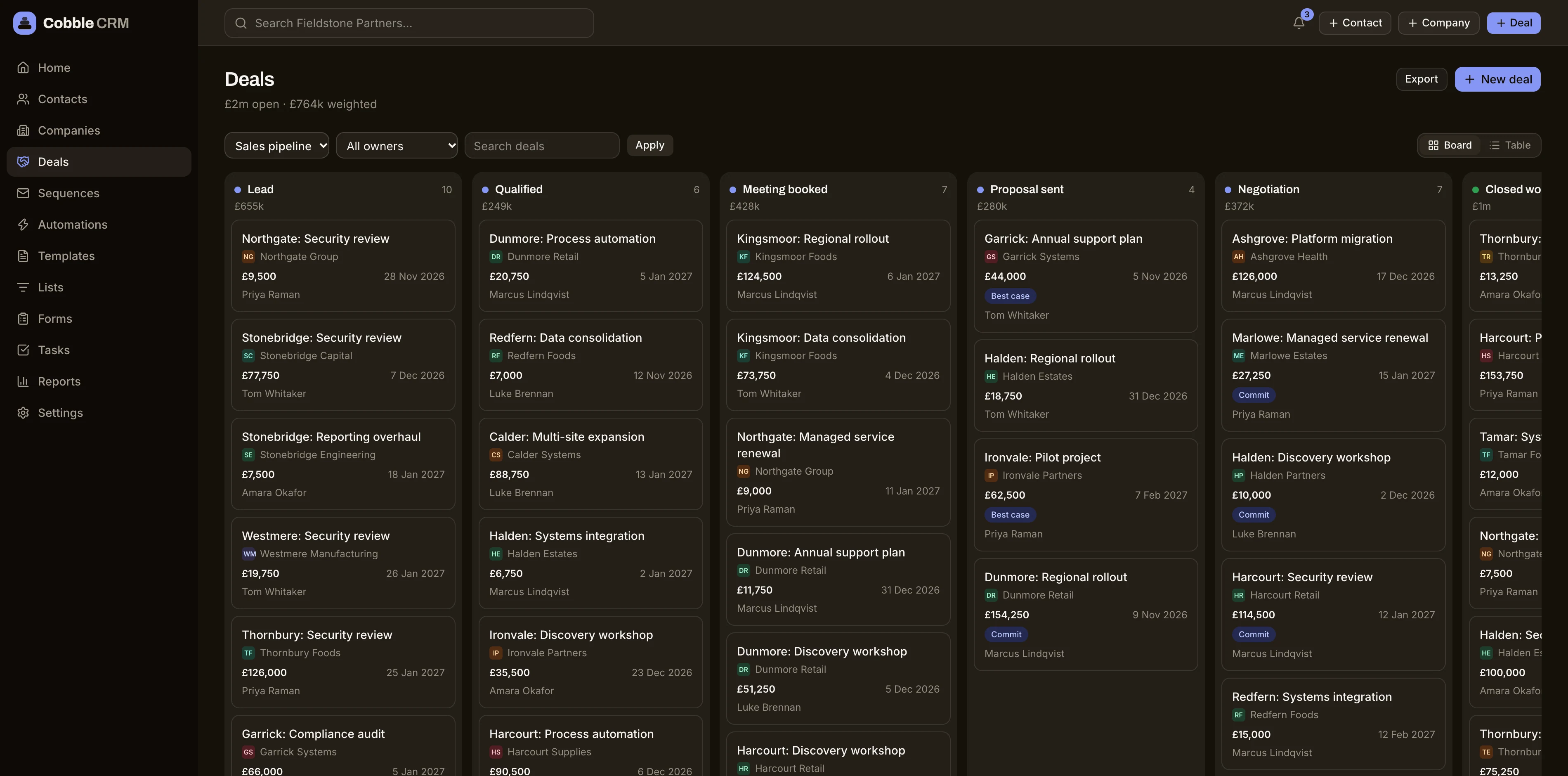1568x776 pixels.
Task: Click the top bar Deal button
Action: (x=1513, y=23)
